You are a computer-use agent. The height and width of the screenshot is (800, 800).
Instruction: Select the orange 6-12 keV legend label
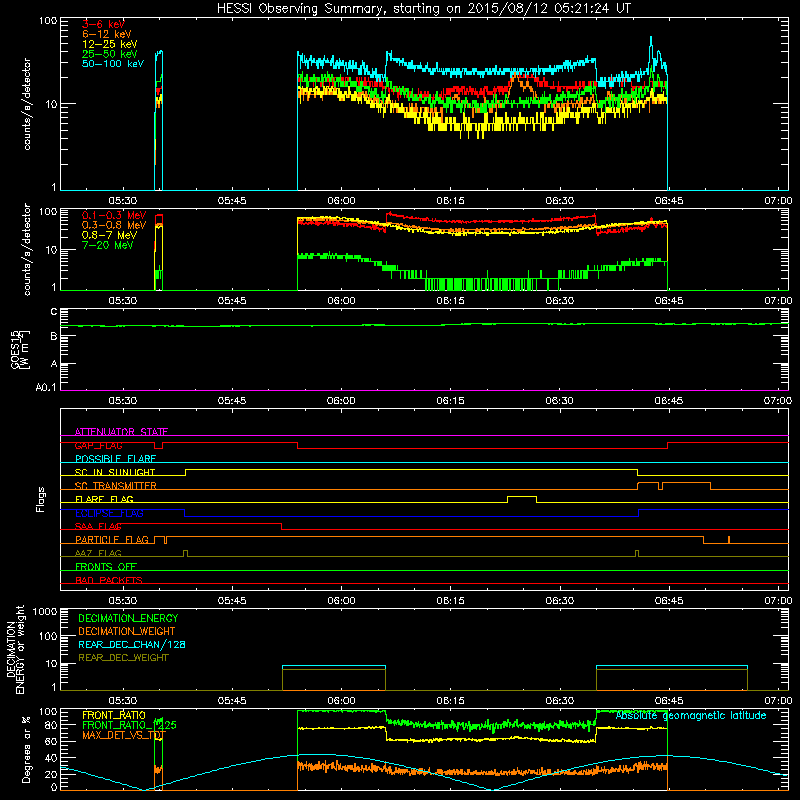[107, 34]
